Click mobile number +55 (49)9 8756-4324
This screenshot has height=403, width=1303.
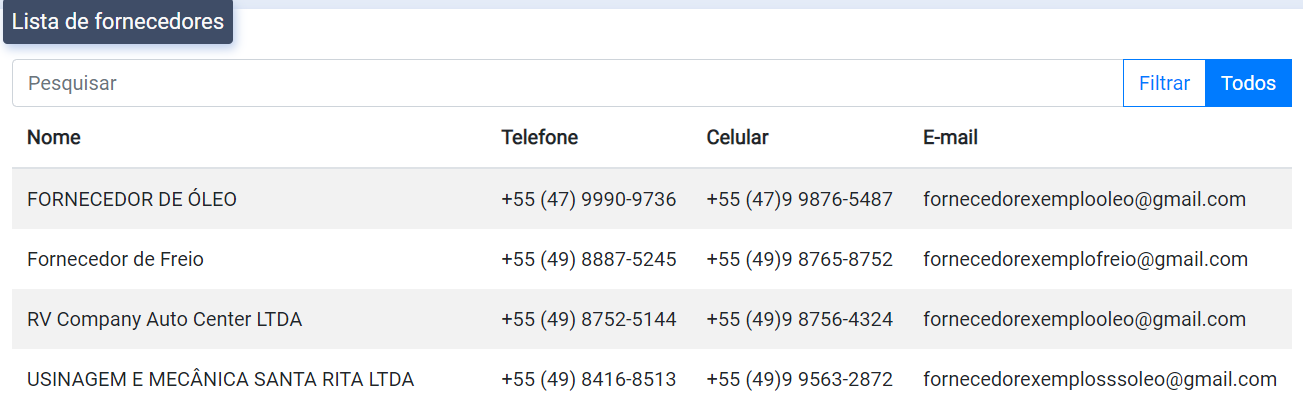(799, 319)
